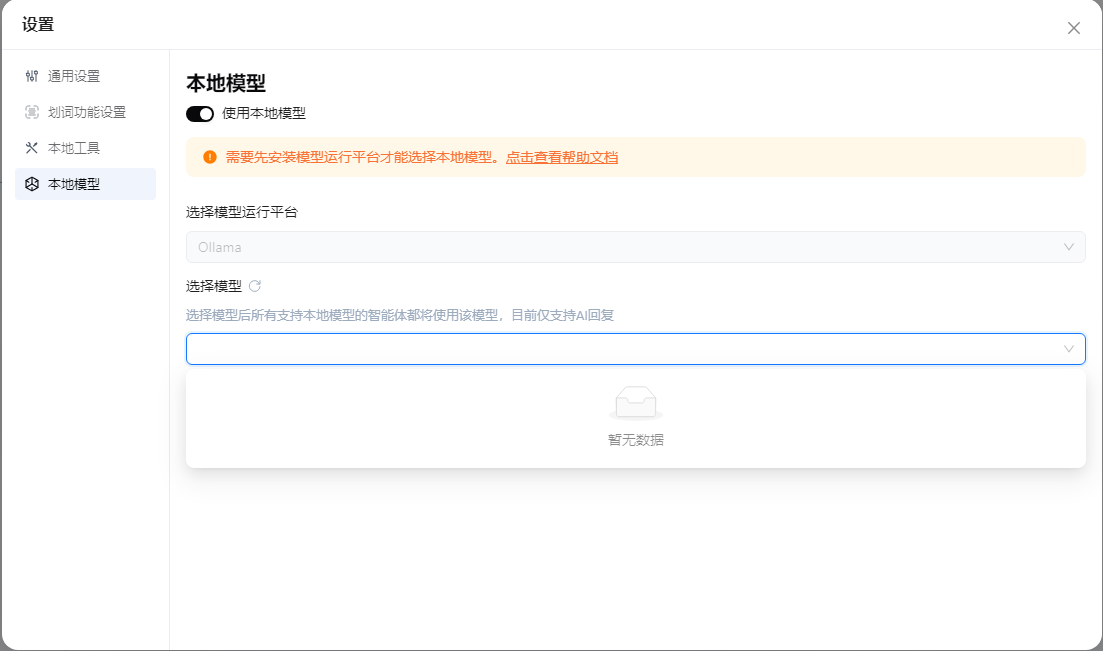Click the sliders icon beside 通用设置
1103x651 pixels.
coord(32,76)
